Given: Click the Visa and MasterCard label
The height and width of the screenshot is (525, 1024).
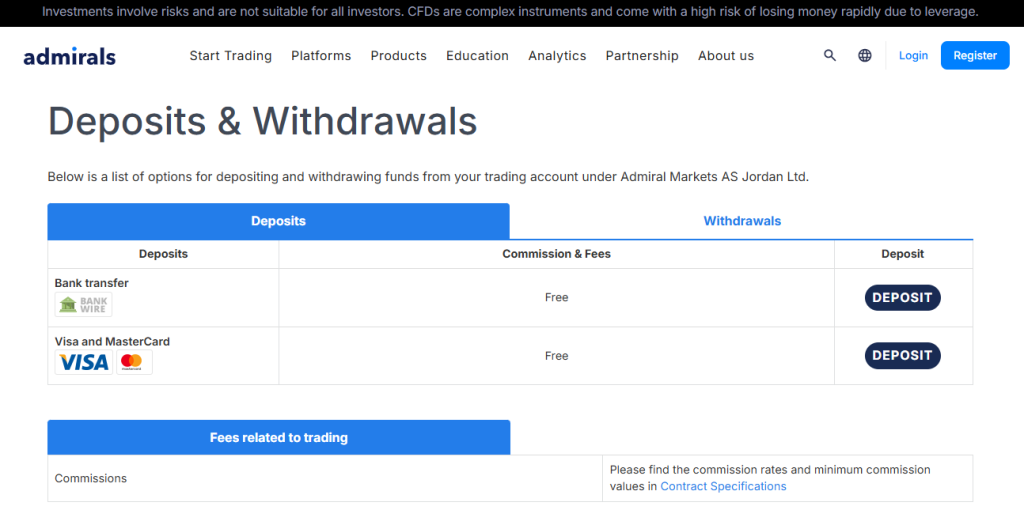Looking at the screenshot, I should [x=112, y=342].
